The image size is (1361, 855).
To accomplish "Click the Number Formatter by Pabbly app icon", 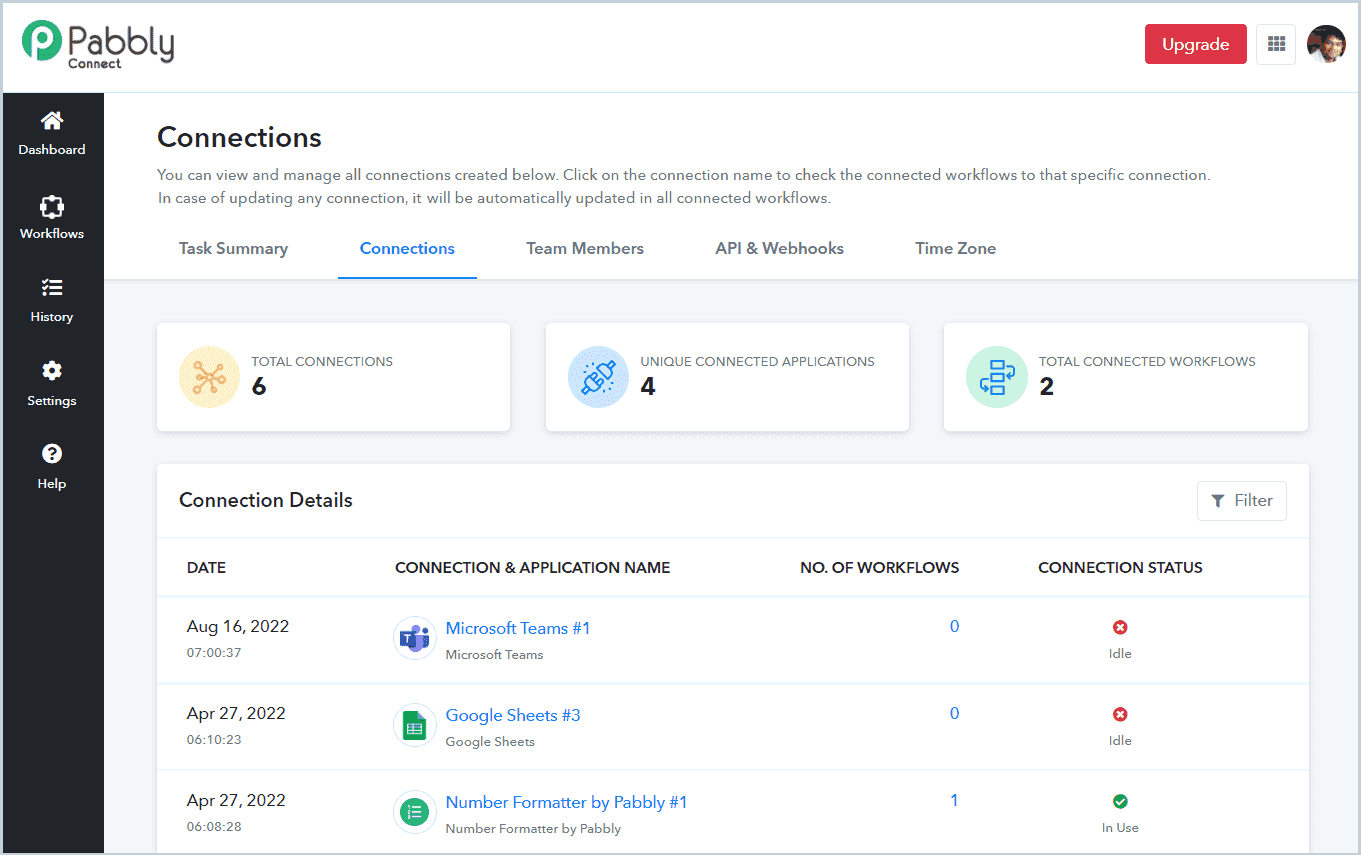I will click(414, 812).
